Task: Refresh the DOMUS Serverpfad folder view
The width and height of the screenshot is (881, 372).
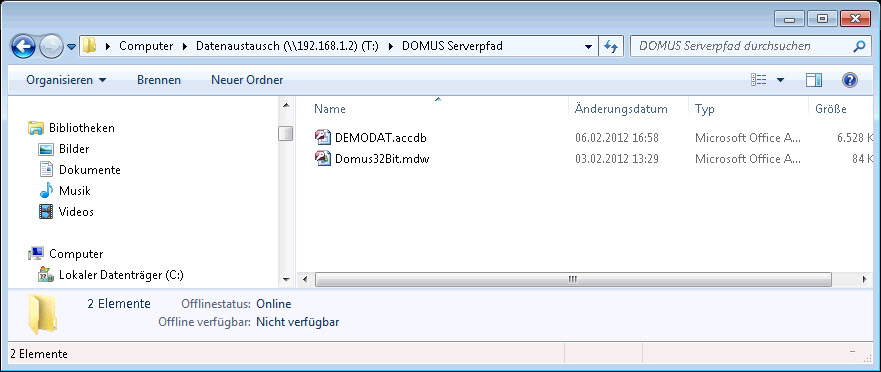Action: pyautogui.click(x=611, y=47)
